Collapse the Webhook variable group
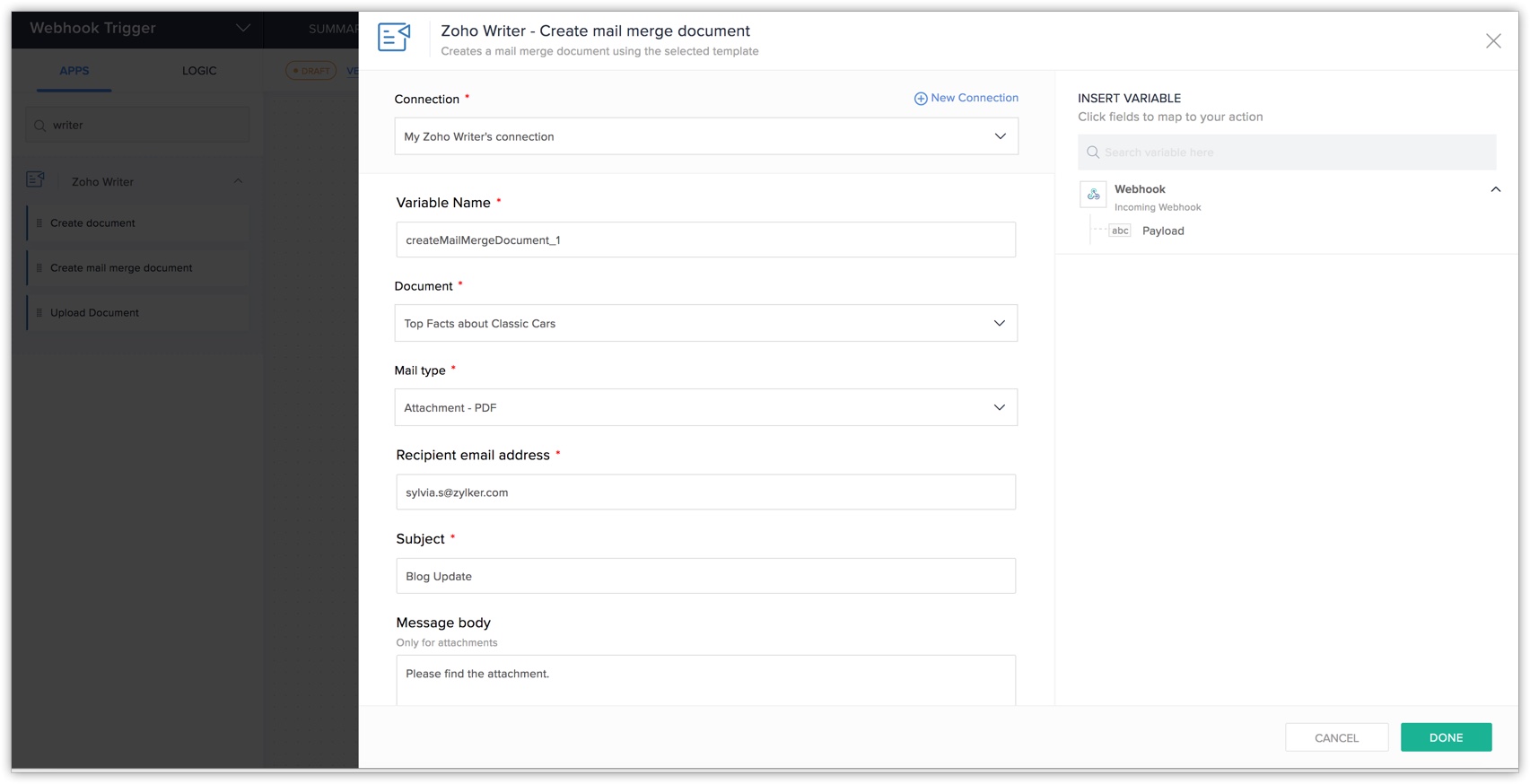Image resolution: width=1530 pixels, height=784 pixels. [1495, 189]
